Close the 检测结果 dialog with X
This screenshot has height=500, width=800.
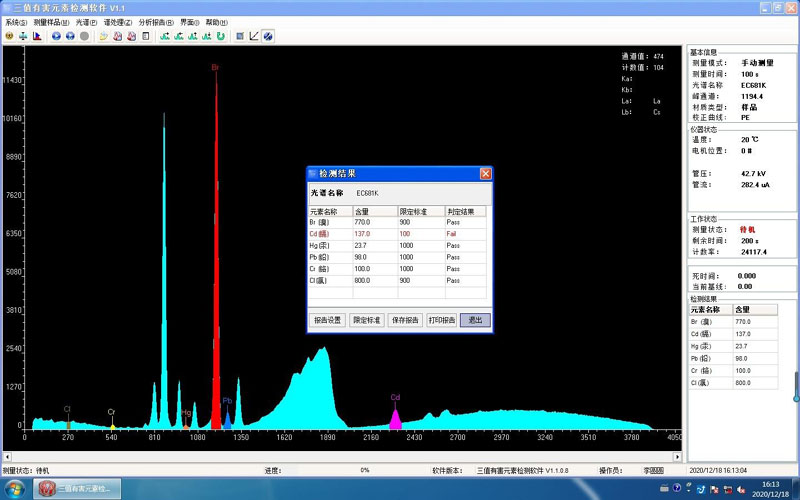485,174
